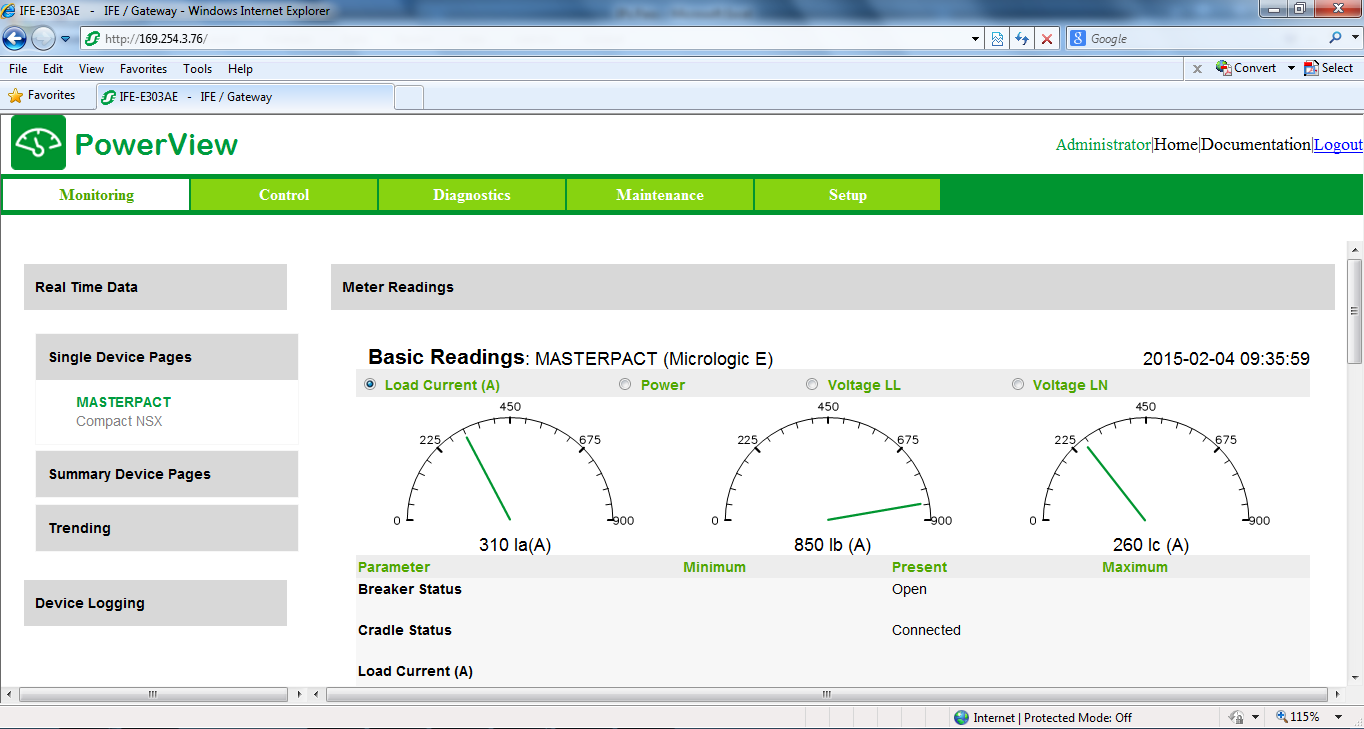Click the Internet zone globe icon
The width and height of the screenshot is (1364, 729).
[x=961, y=717]
